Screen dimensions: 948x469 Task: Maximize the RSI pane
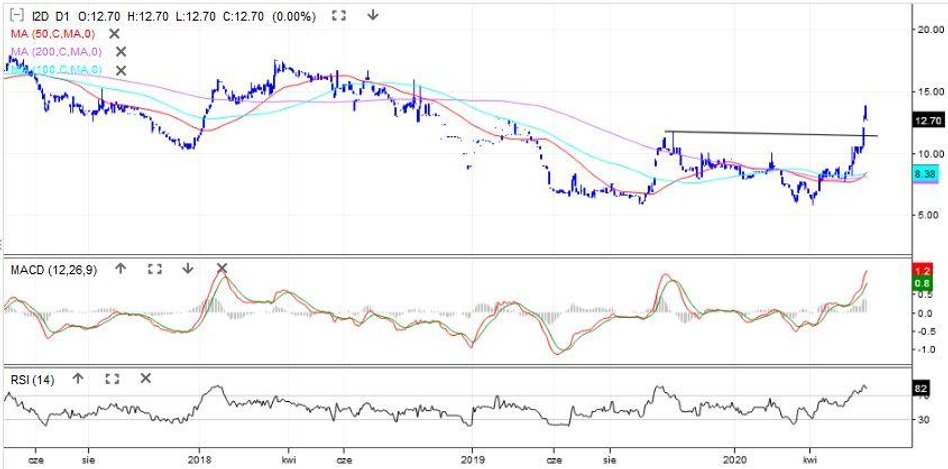point(112,379)
